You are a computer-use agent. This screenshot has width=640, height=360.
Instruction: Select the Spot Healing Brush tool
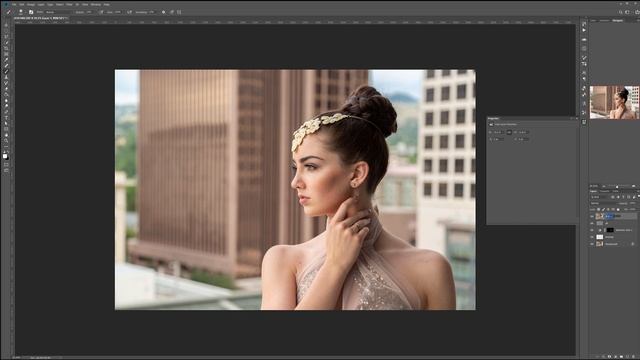coord(6,65)
